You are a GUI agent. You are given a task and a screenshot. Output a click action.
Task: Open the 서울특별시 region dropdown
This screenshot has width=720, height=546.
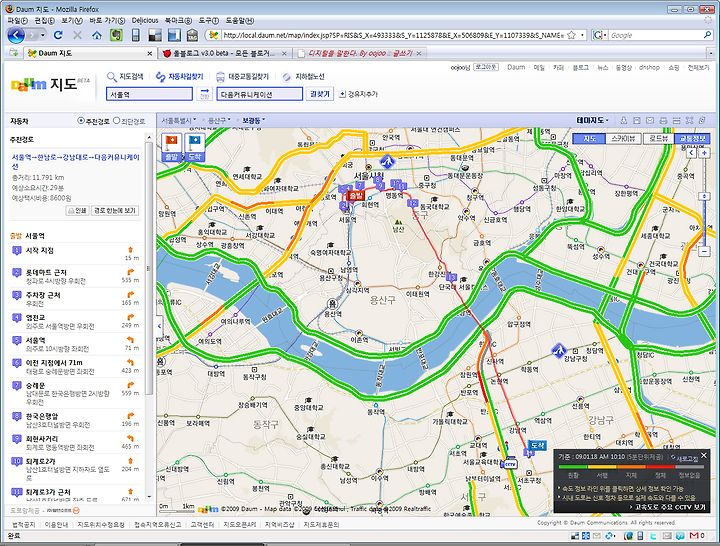point(179,120)
